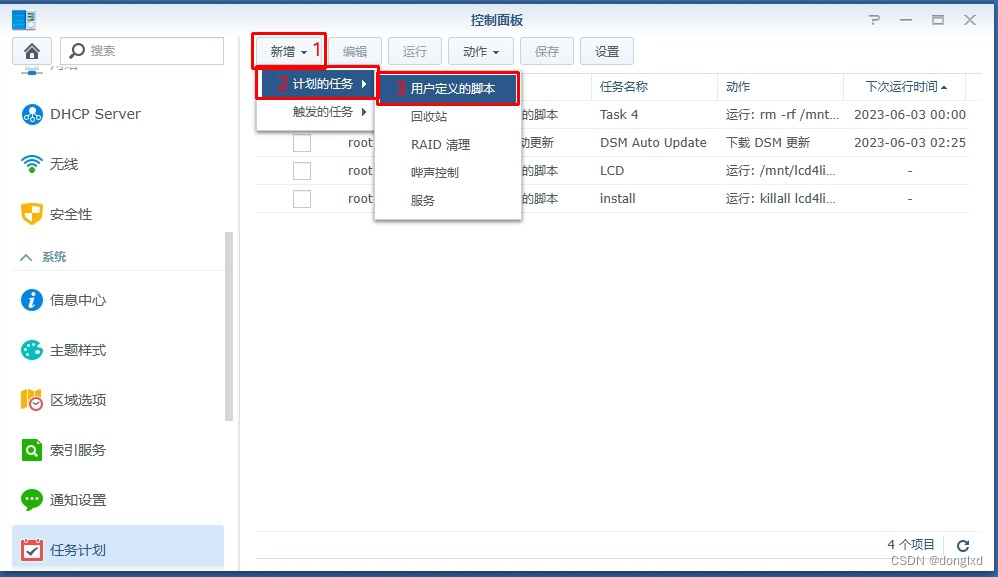Tick the checkbox beside the install task
Viewport: 998px width, 577px height.
pos(302,198)
